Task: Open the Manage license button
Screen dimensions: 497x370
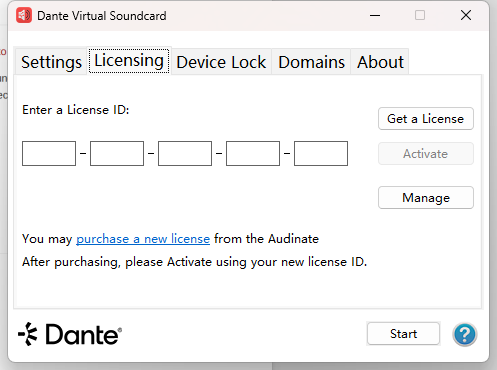Action: click(426, 198)
